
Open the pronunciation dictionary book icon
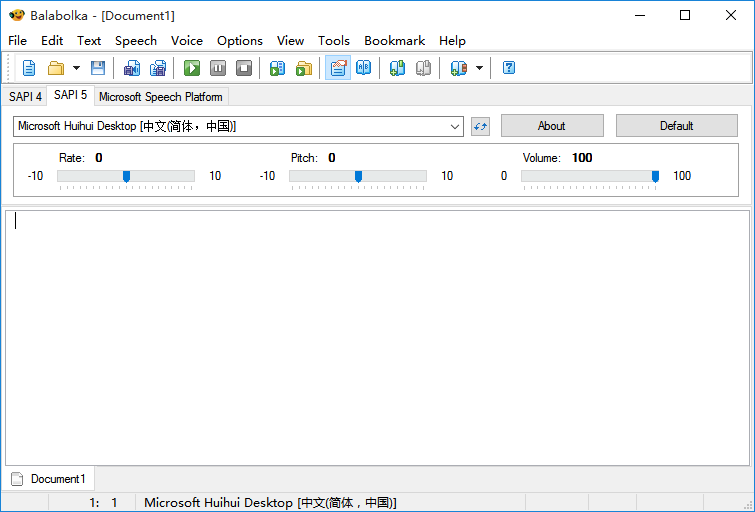coord(364,68)
